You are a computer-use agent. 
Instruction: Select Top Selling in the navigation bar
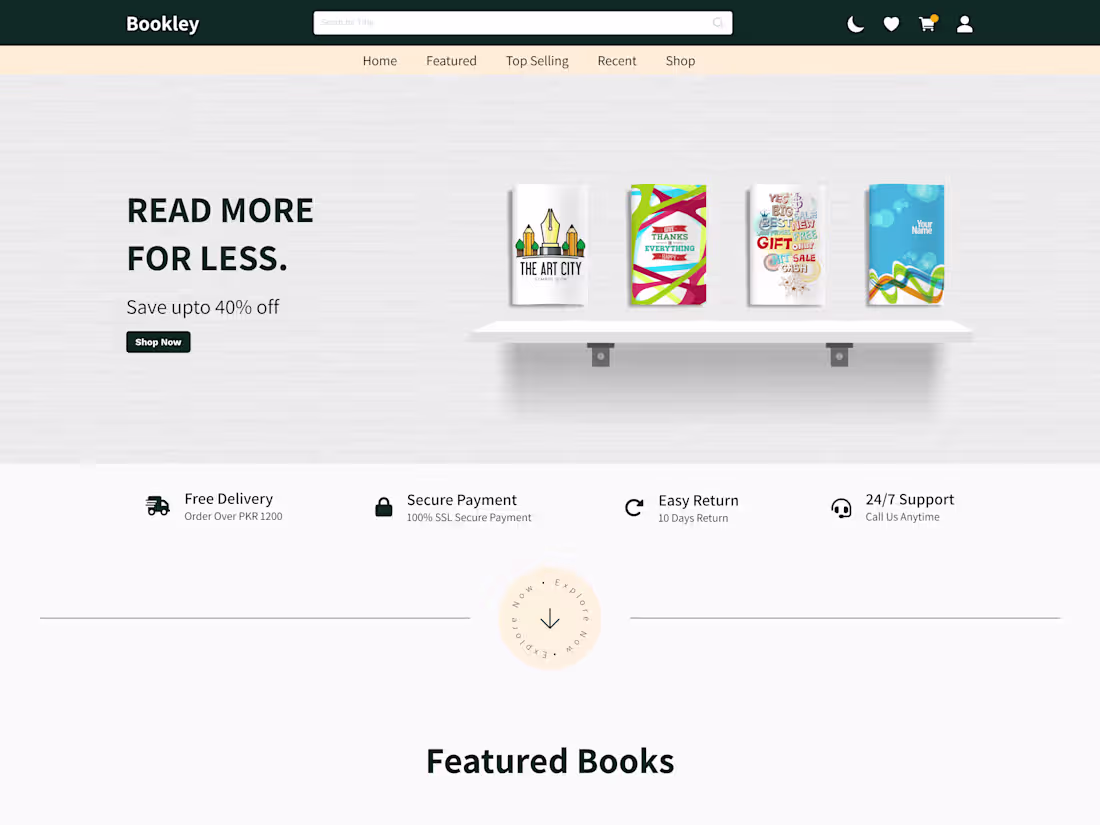(537, 61)
